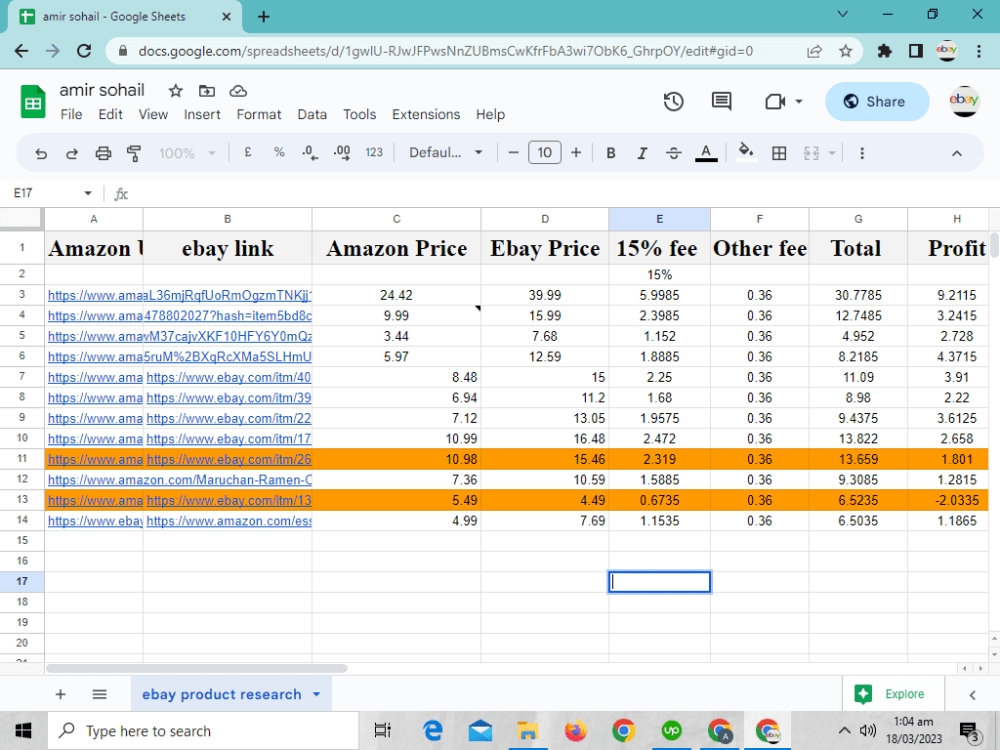Increase decimal places

coord(342,153)
